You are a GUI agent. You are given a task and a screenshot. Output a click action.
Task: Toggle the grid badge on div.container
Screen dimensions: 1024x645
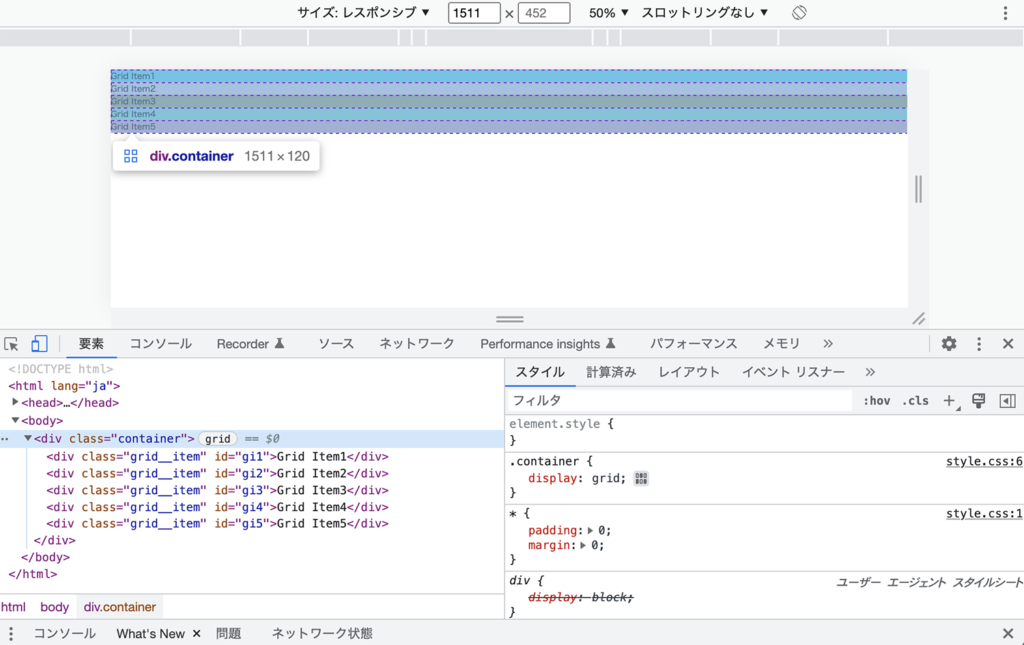click(x=217, y=438)
